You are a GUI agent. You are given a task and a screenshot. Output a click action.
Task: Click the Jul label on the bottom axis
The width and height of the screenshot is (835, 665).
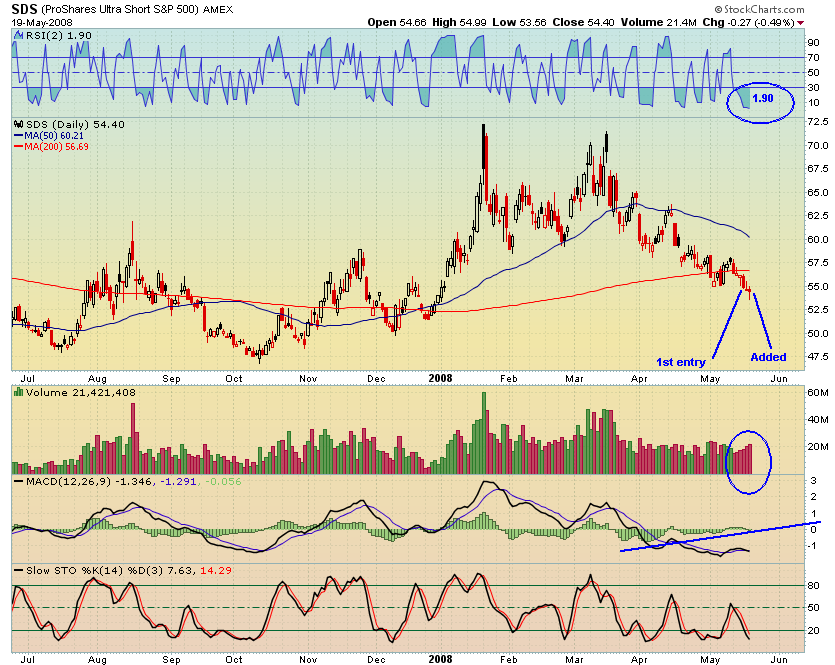28,659
